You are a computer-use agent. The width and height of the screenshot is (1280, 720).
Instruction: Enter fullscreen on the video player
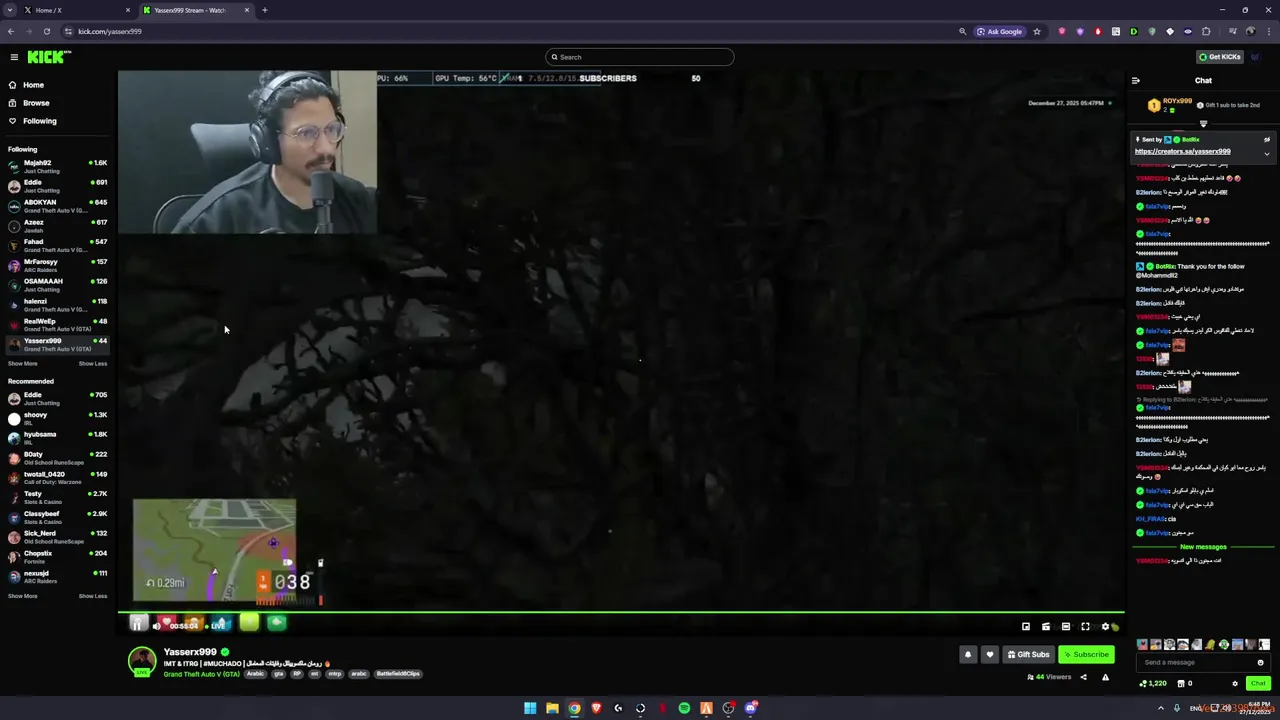1085,627
